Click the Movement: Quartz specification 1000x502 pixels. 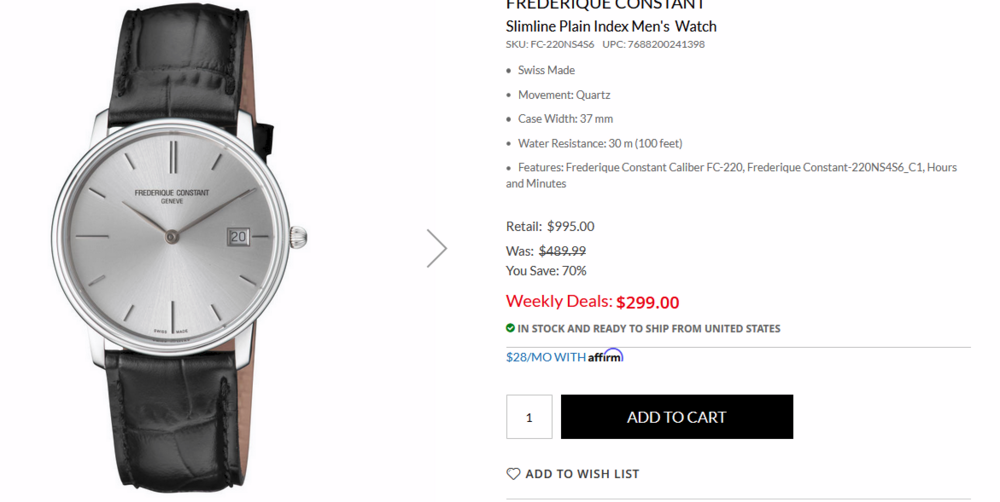click(x=564, y=95)
